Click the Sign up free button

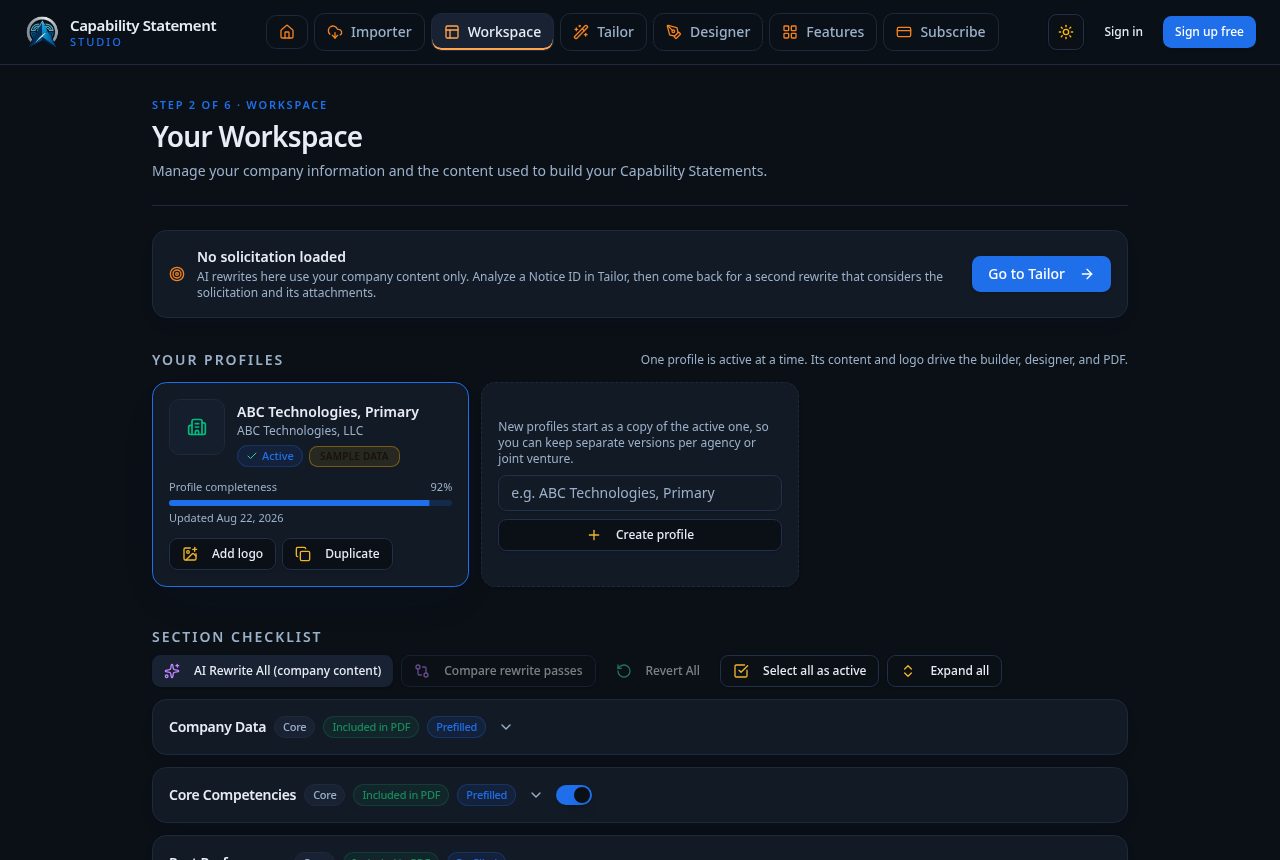1209,32
